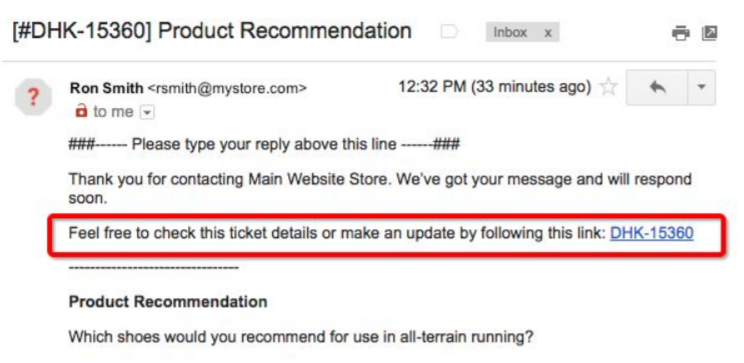This screenshot has height=363, width=744.
Task: Open email in new window icon
Action: click(709, 33)
